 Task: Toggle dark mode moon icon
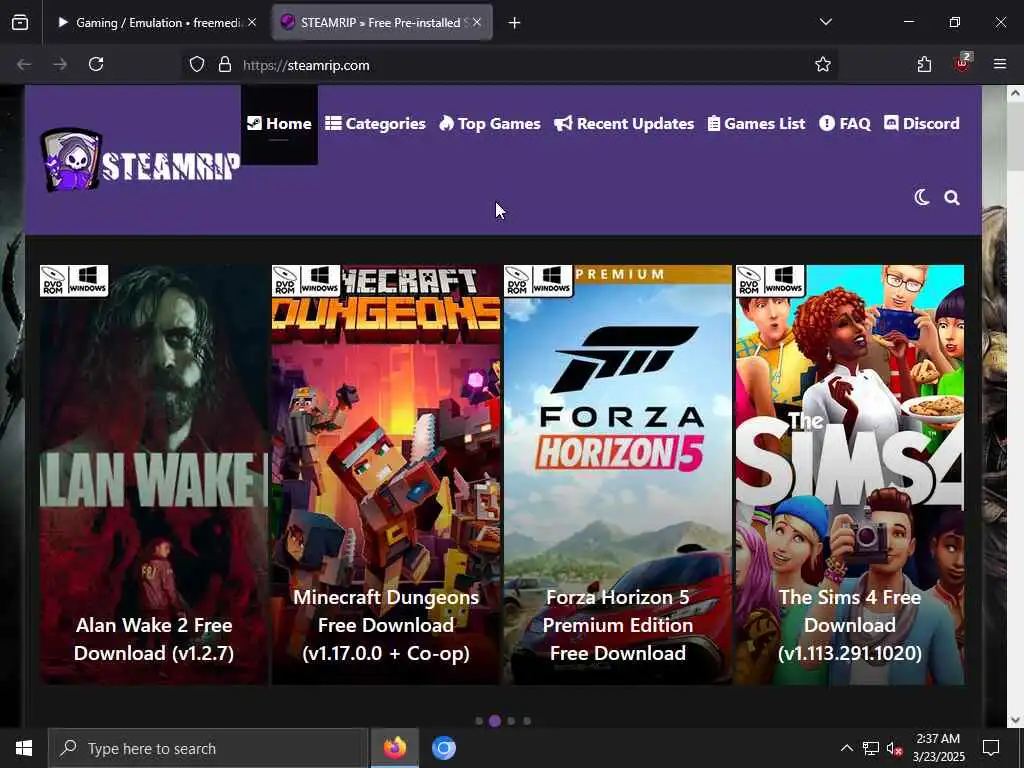pyautogui.click(x=921, y=197)
